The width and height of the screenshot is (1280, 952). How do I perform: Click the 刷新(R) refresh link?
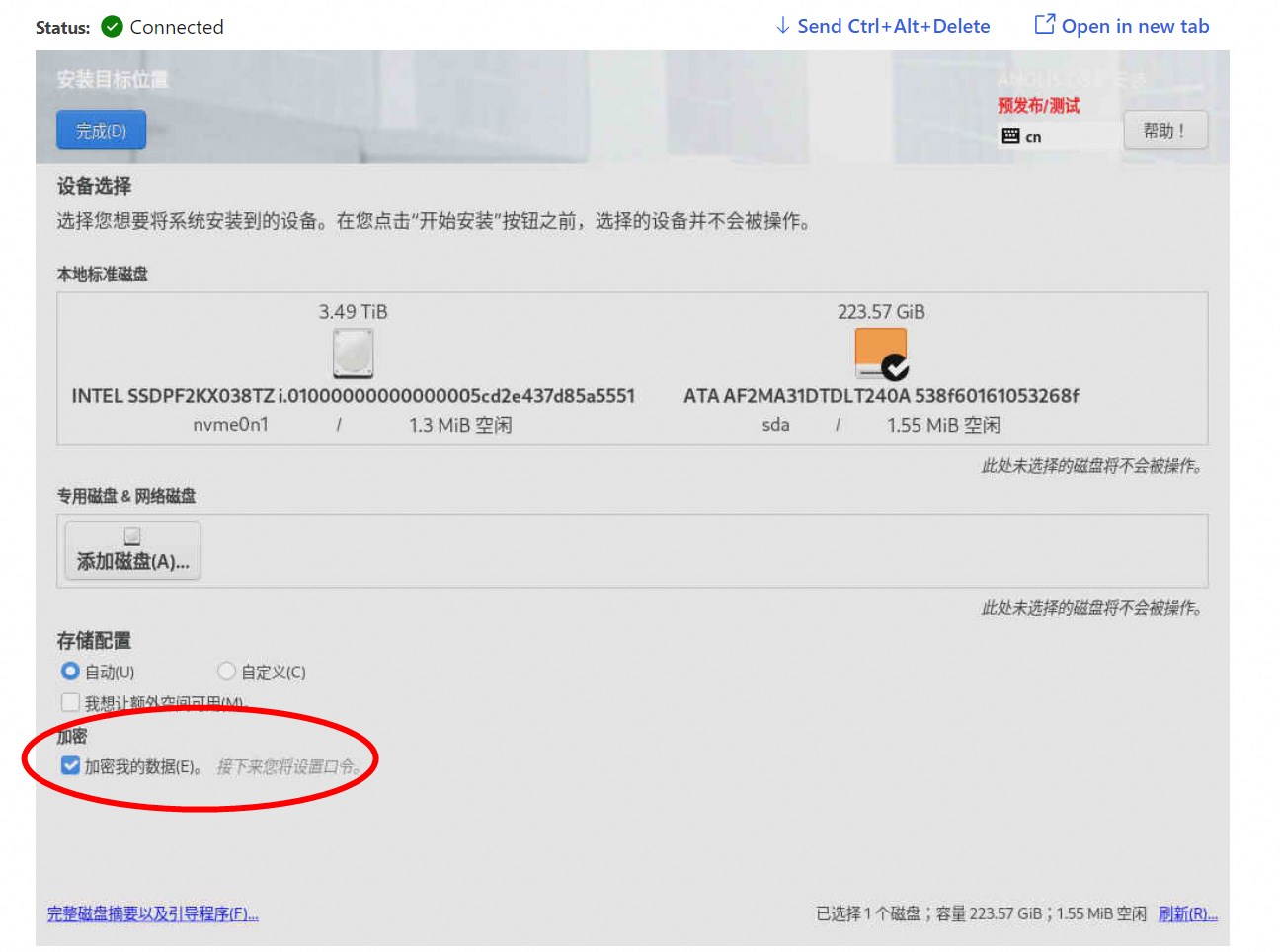click(x=1187, y=913)
